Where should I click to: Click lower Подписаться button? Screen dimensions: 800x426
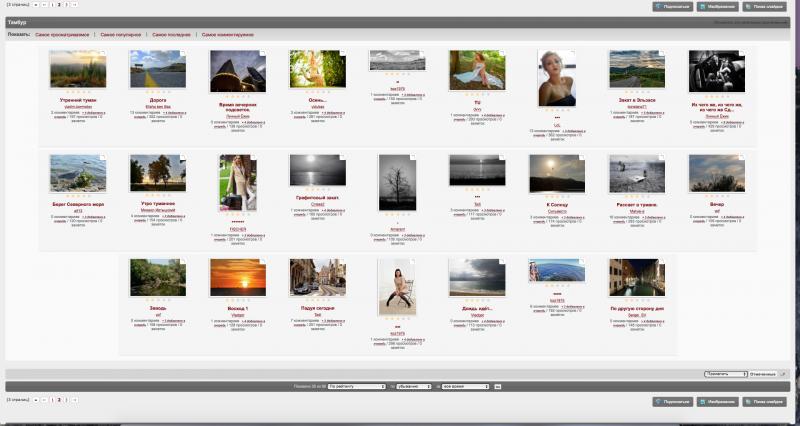coord(672,402)
